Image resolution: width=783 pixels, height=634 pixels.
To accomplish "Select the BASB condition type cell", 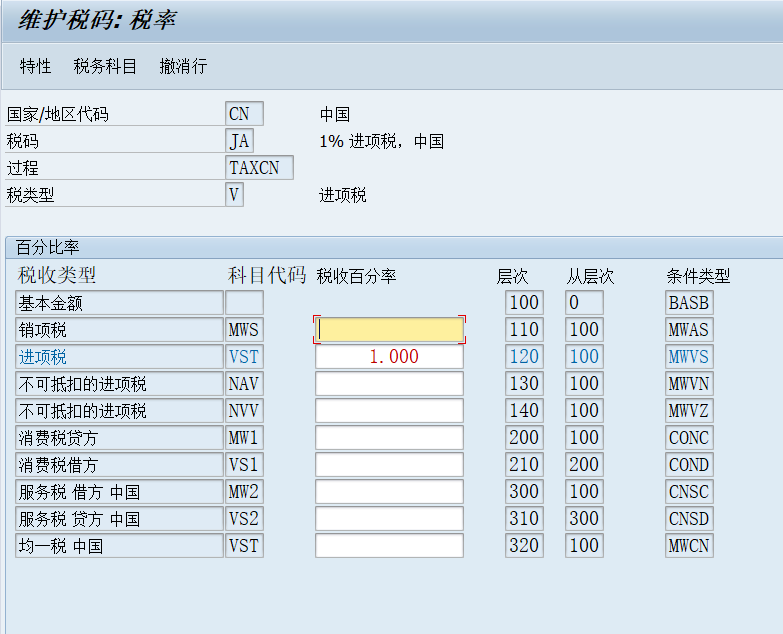I will 689,303.
